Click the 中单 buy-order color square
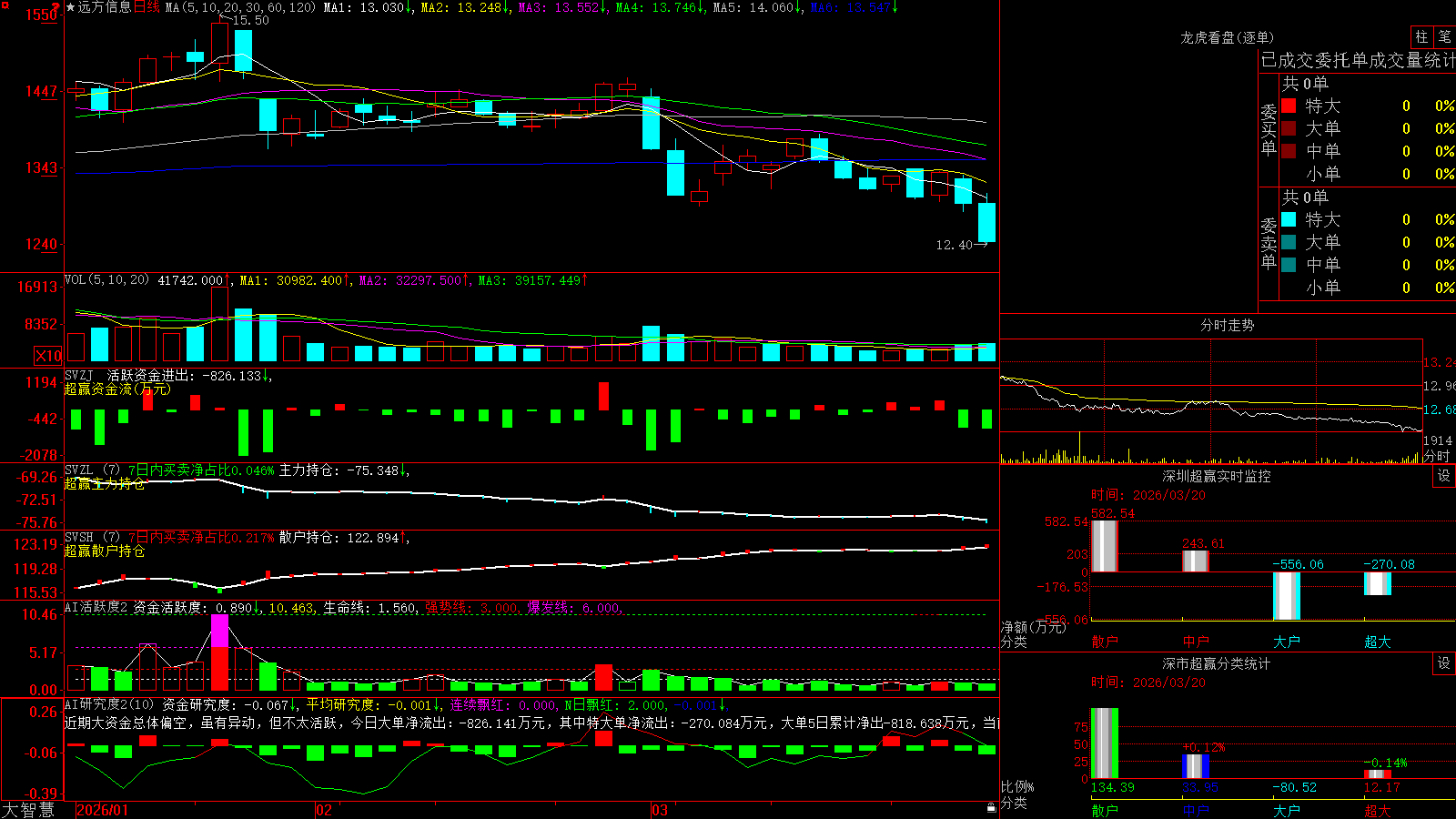 [1289, 150]
